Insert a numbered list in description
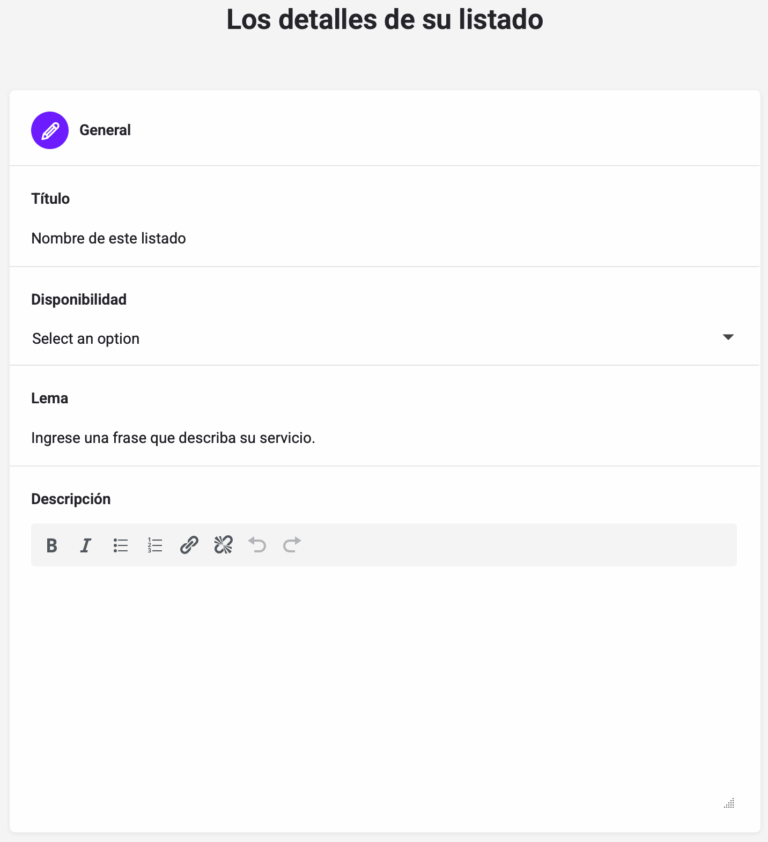The image size is (768, 842). click(155, 546)
